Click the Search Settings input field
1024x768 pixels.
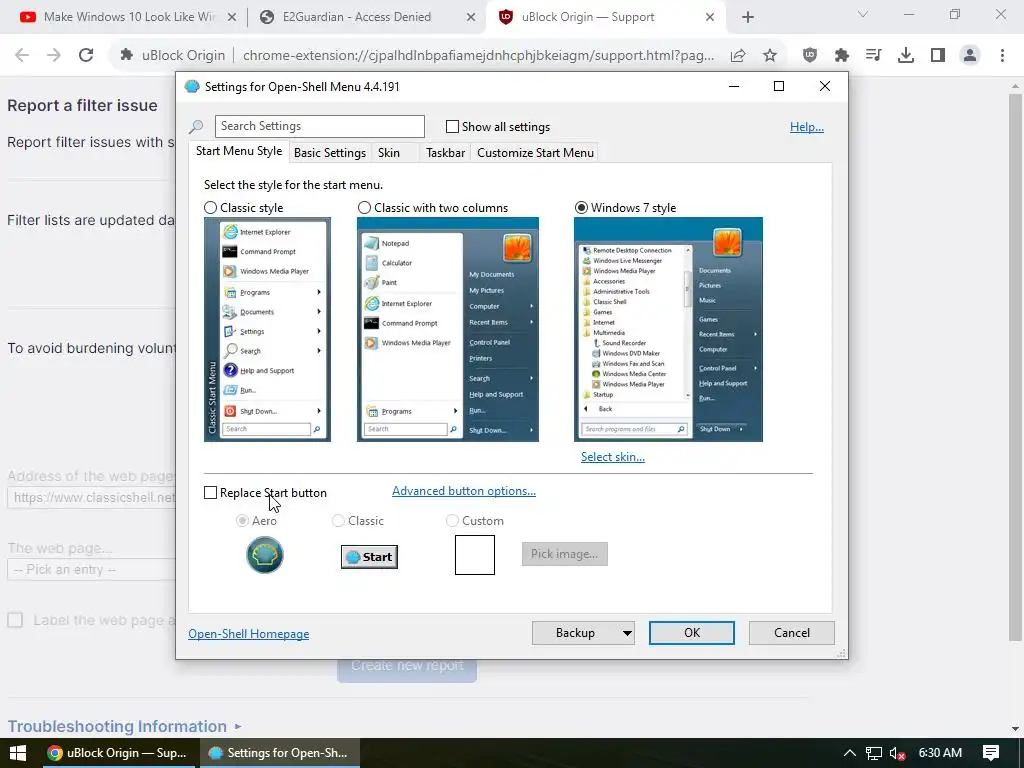point(319,126)
